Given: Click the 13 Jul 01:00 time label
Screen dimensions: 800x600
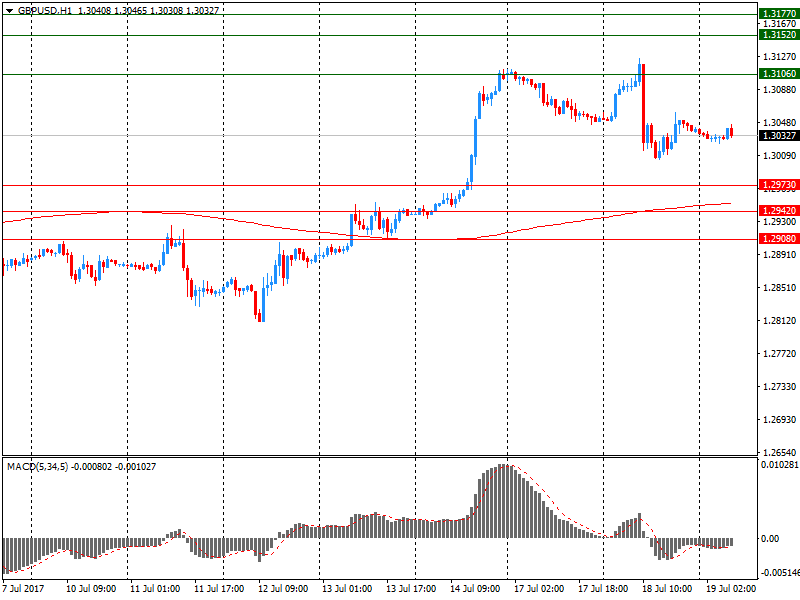Looking at the screenshot, I should [x=347, y=588].
